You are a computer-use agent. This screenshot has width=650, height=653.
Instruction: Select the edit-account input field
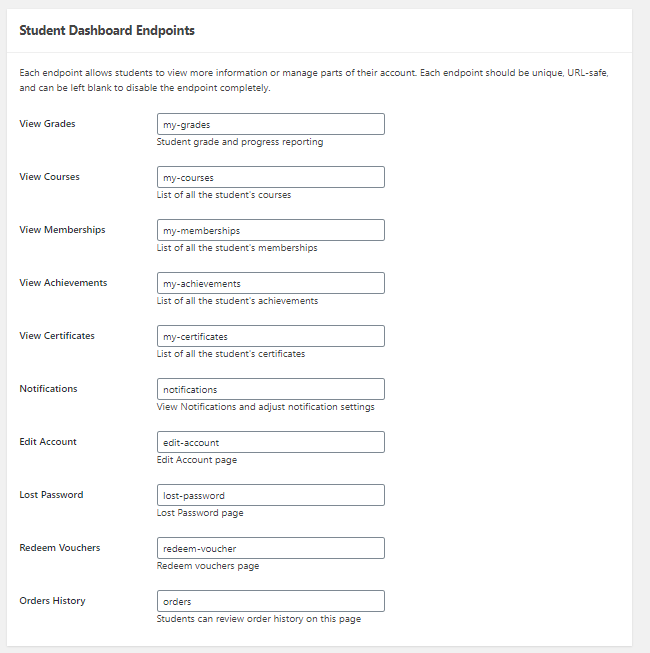[x=270, y=442]
